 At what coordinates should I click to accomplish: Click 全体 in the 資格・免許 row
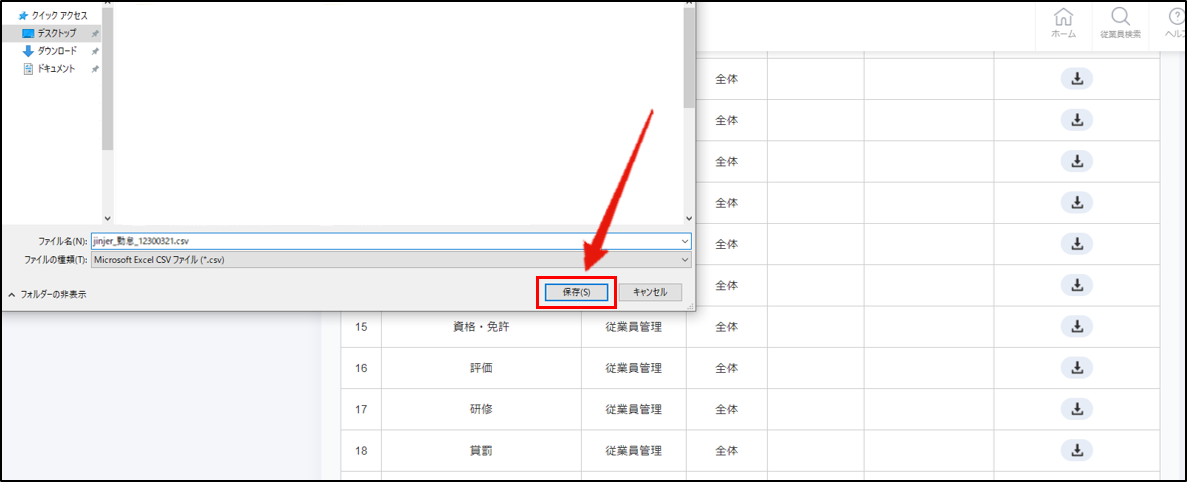(x=726, y=327)
